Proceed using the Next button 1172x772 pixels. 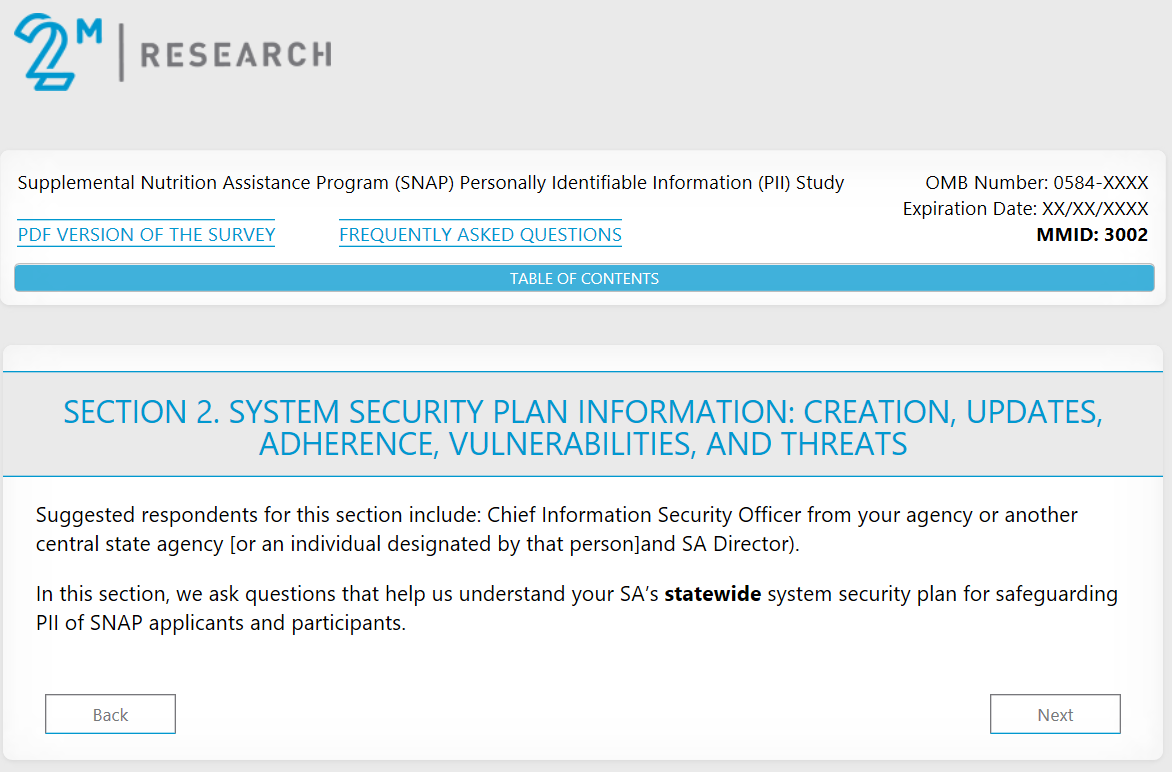tap(1055, 714)
